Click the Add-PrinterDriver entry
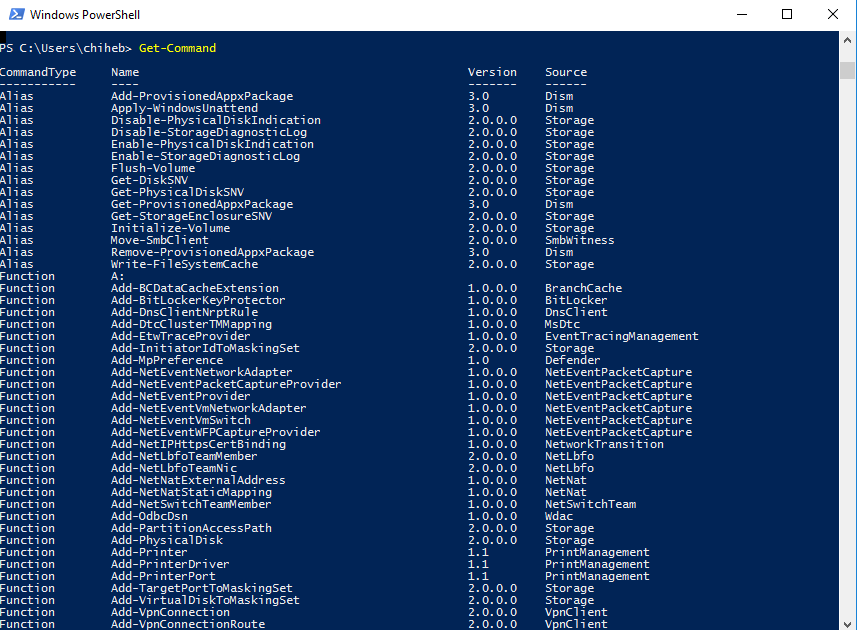 [x=170, y=565]
